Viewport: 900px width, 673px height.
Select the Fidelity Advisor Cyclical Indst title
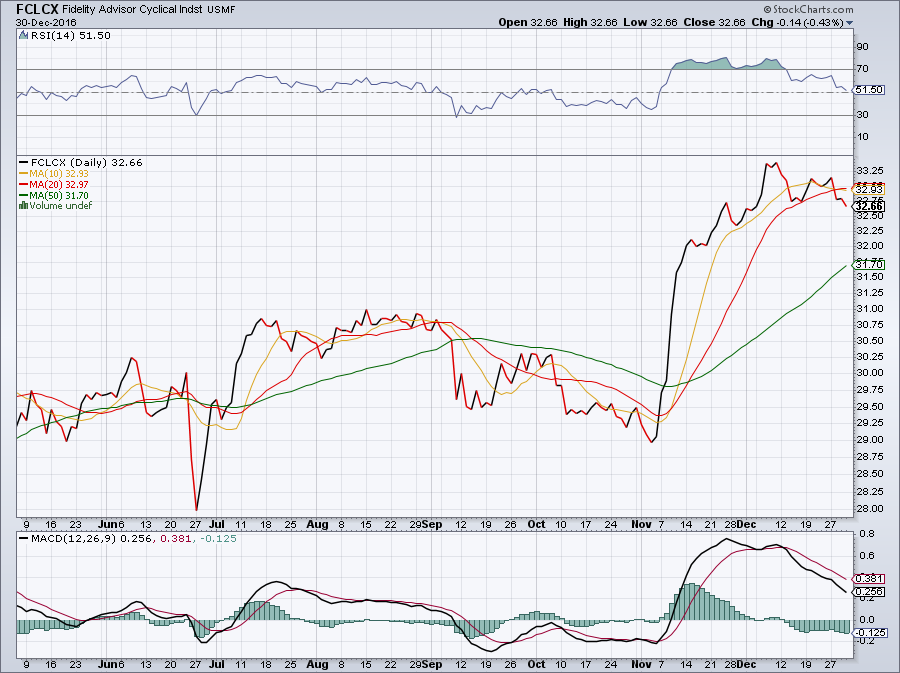click(x=133, y=10)
